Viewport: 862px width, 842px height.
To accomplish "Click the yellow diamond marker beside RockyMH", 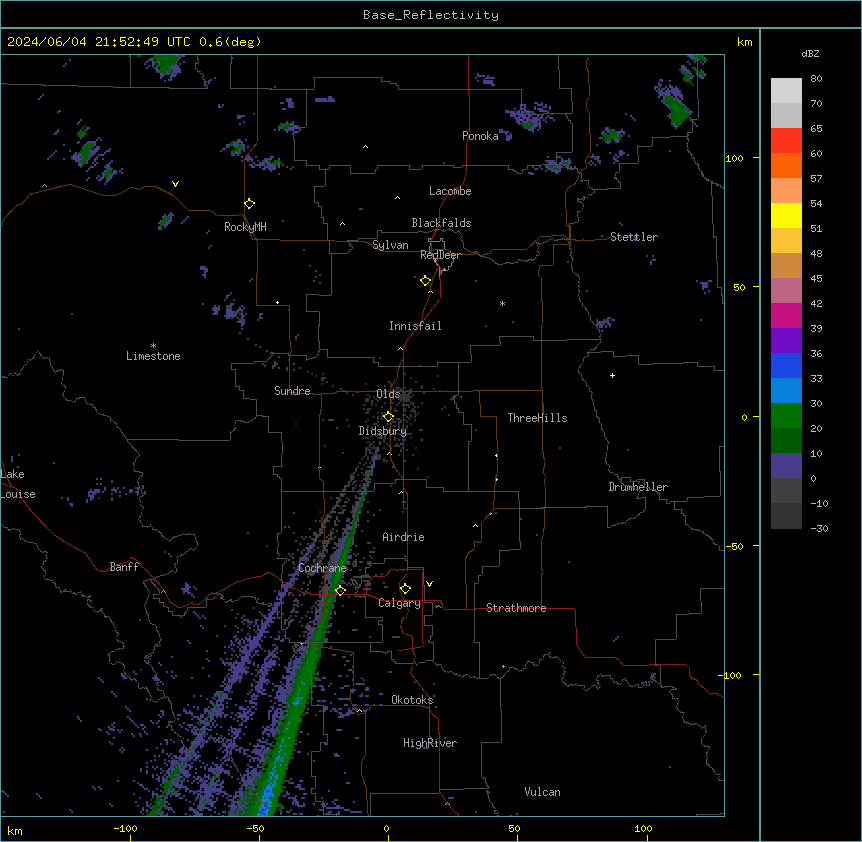I will [x=250, y=204].
